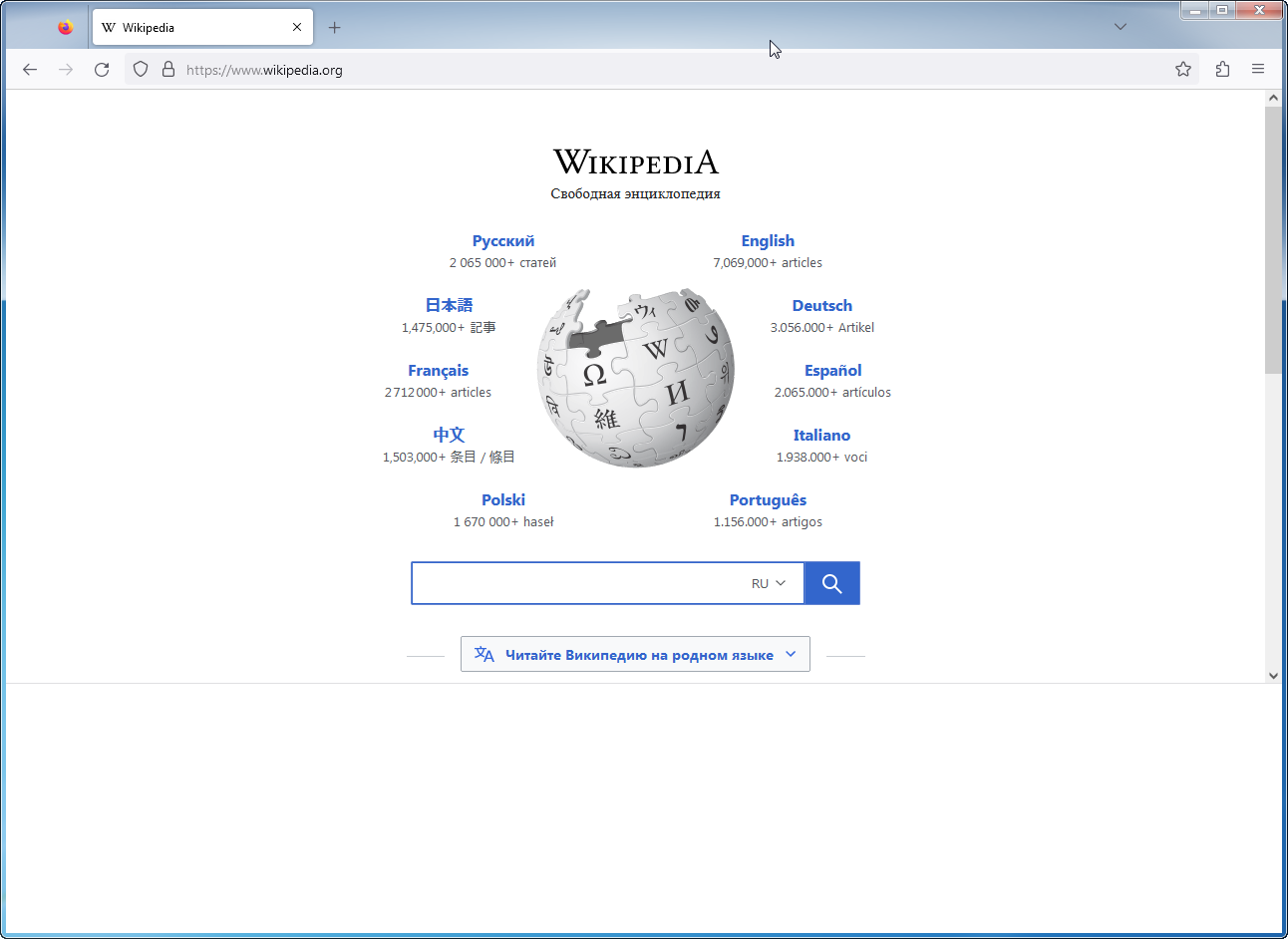1288x939 pixels.
Task: Open the tracking protection shield icon
Action: point(141,70)
